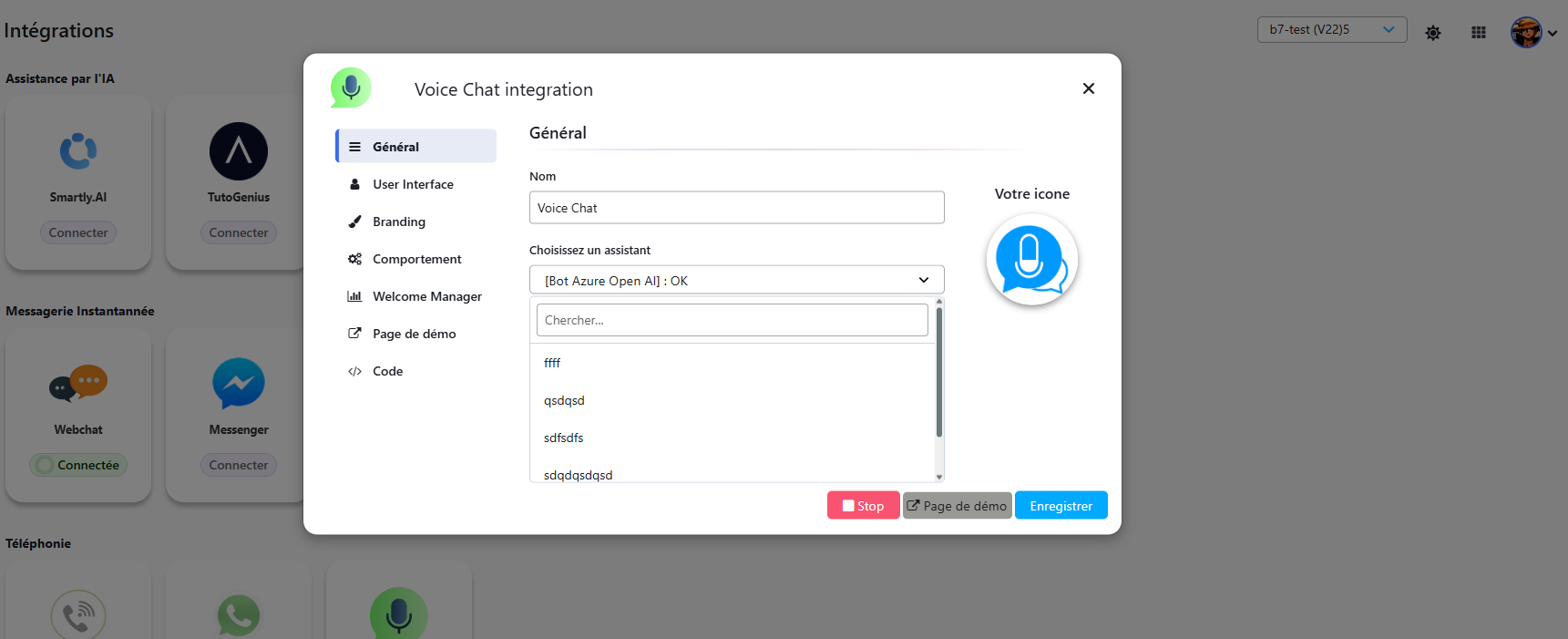This screenshot has width=1568, height=639.
Task: Click the Webchat speech bubbles icon
Action: [78, 384]
